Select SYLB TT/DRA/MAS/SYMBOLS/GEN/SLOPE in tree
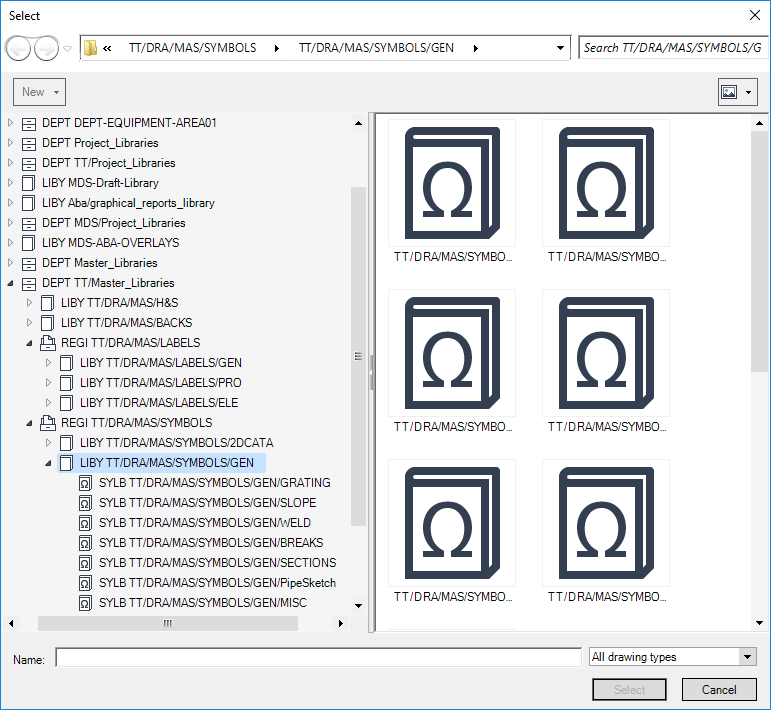 pos(207,503)
